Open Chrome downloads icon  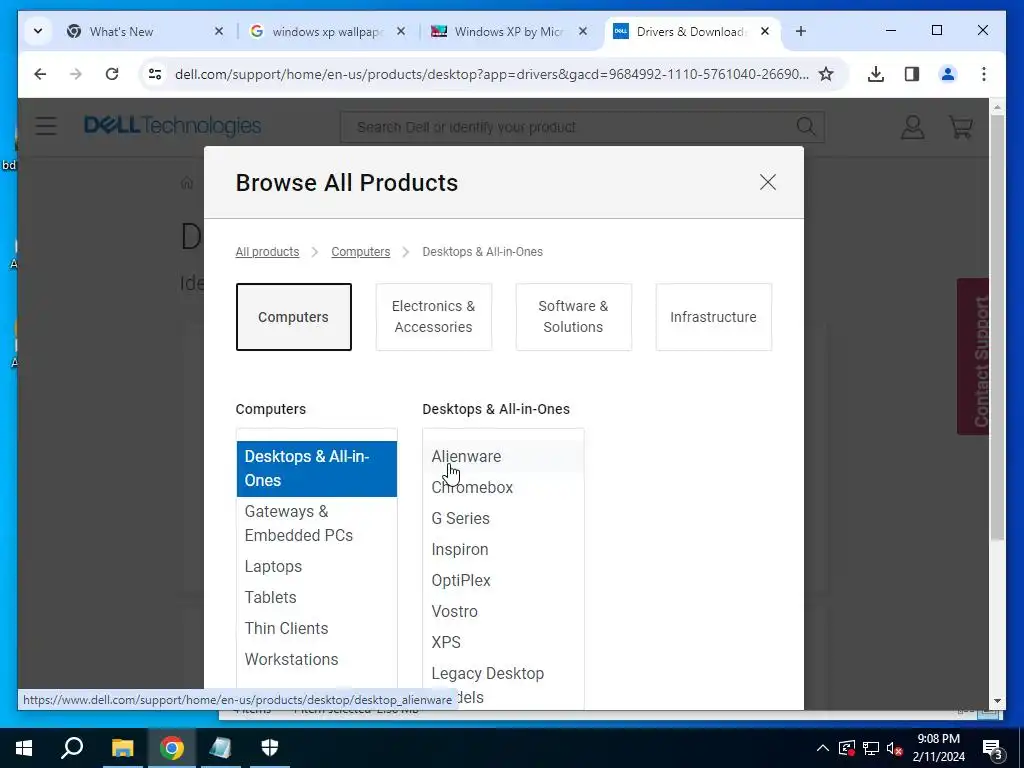tap(876, 74)
